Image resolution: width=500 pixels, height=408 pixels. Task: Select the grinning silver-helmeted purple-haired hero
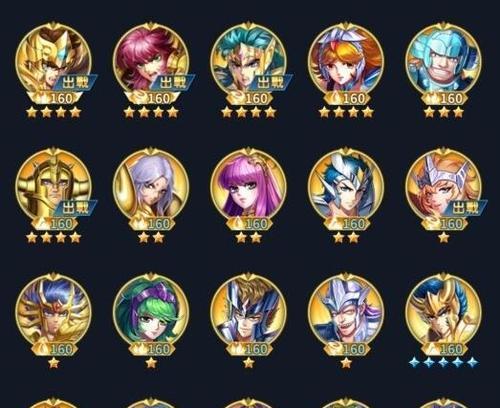click(x=346, y=311)
